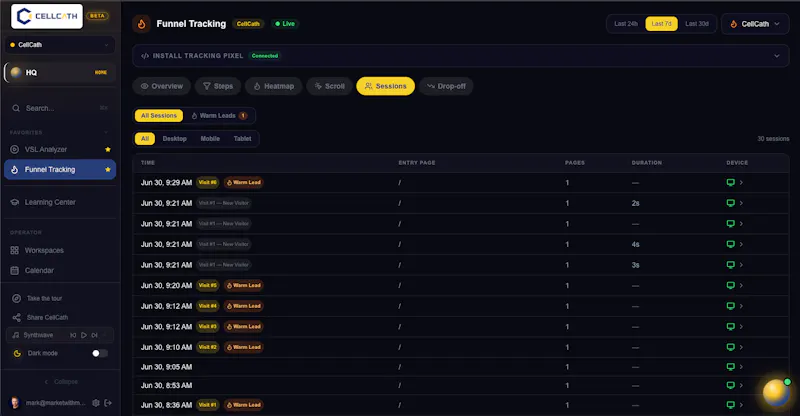Switch to the Overview tab
The image size is (800, 416).
pyautogui.click(x=162, y=86)
